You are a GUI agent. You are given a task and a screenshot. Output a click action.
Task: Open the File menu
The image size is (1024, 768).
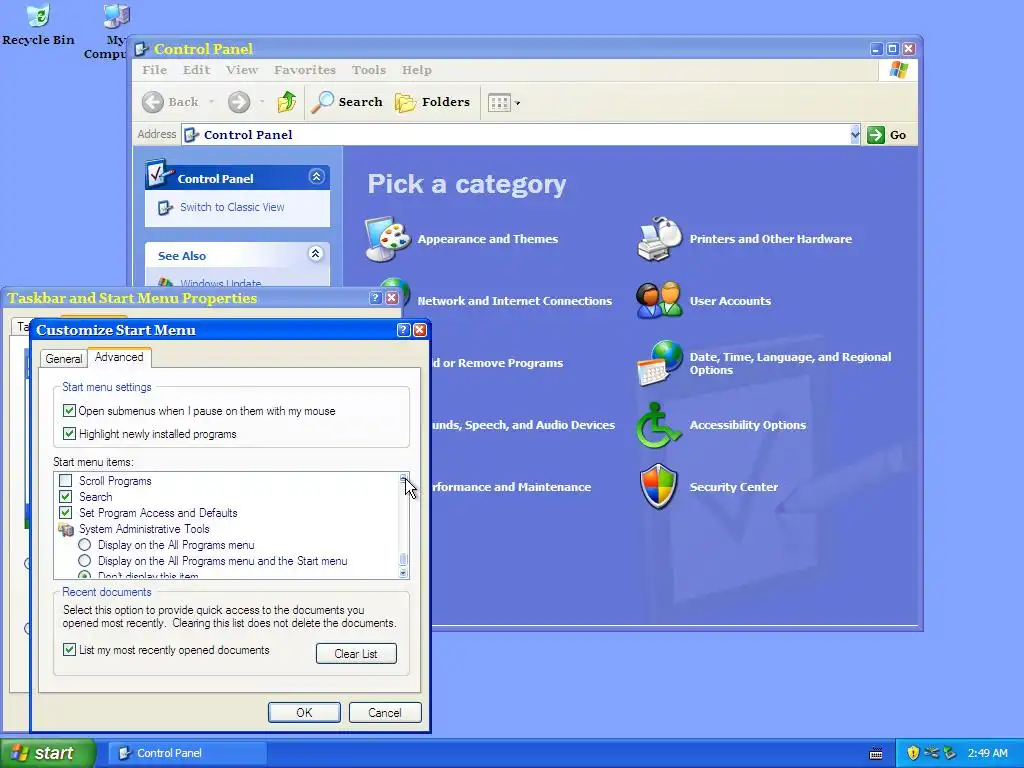(x=154, y=70)
